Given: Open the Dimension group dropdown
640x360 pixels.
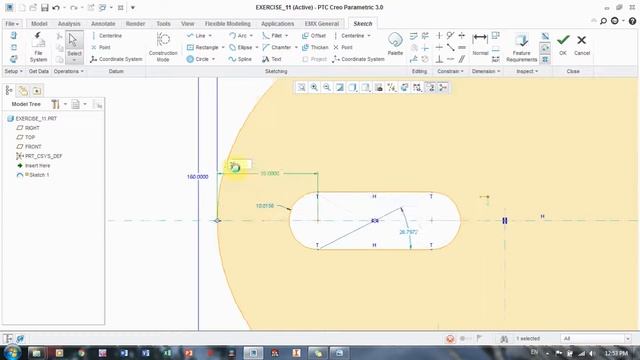Looking at the screenshot, I should coord(486,71).
